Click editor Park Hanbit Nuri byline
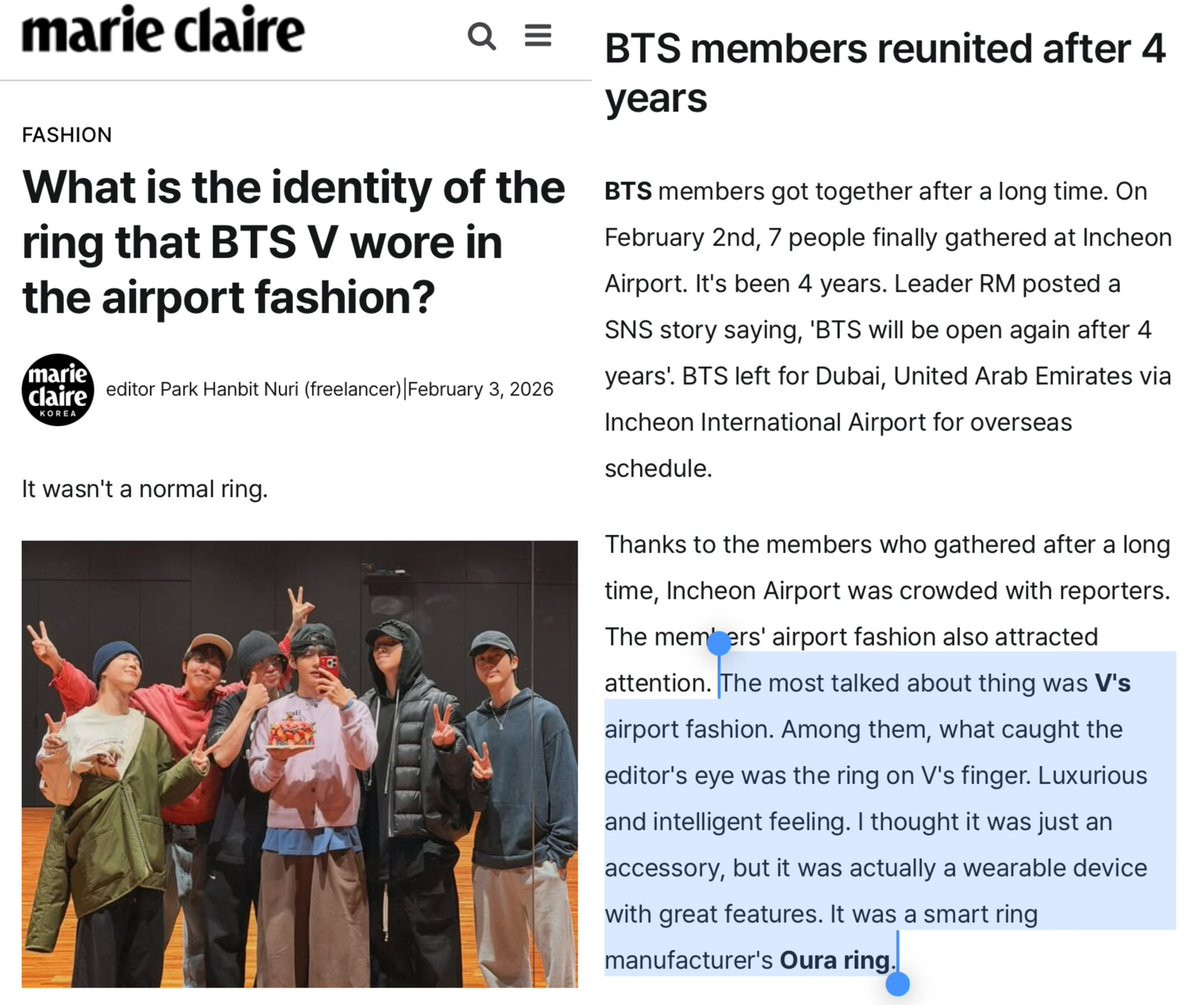 click(253, 389)
